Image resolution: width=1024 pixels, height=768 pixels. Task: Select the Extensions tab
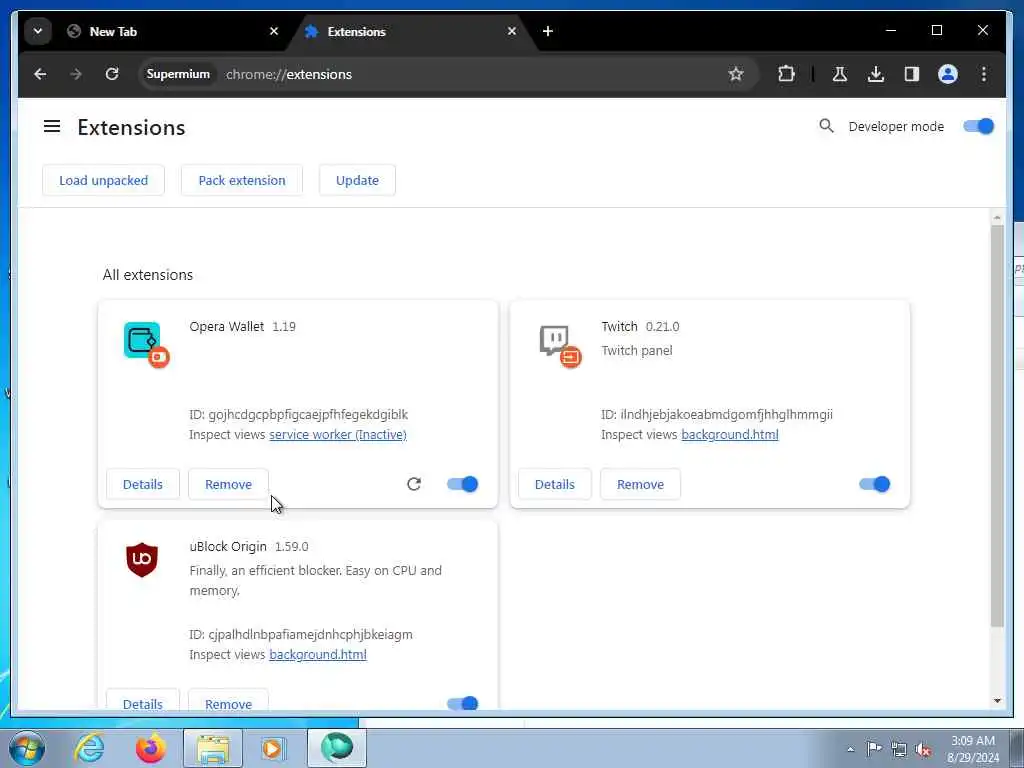tap(413, 31)
